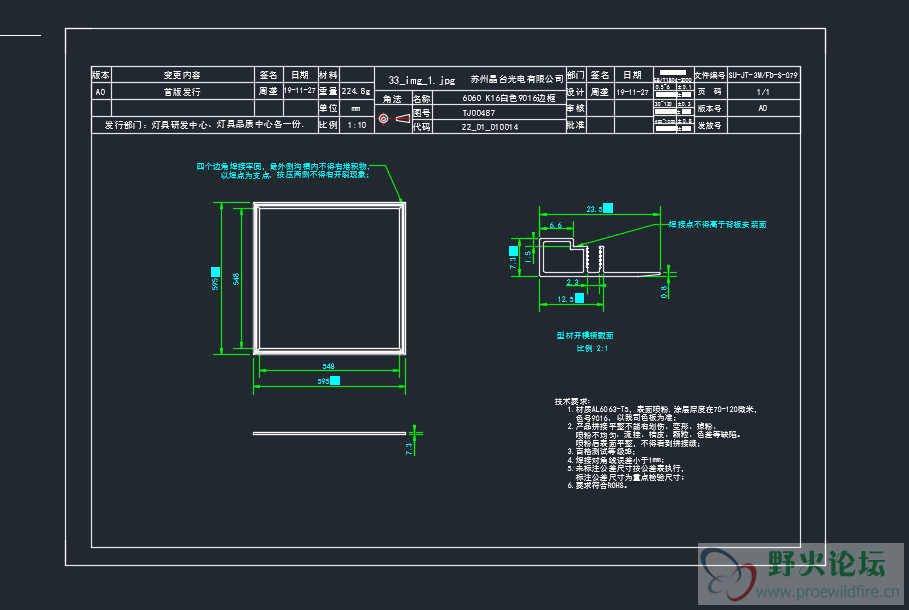This screenshot has height=610, width=909.
Task: Click the "代码" label cell
Action: (421, 127)
